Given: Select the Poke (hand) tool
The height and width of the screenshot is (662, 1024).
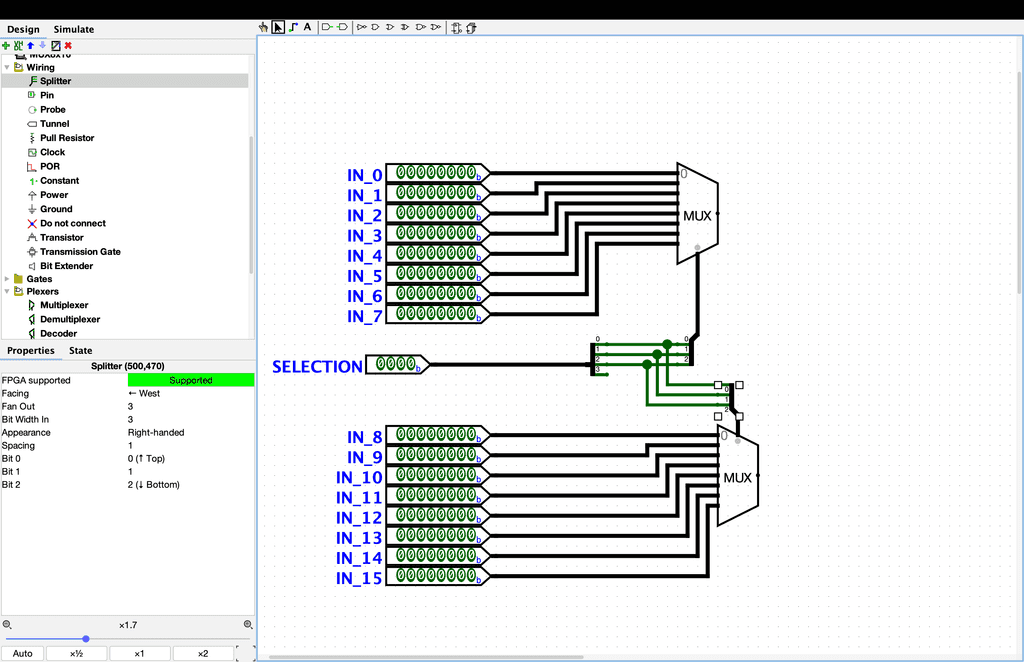Looking at the screenshot, I should click(x=265, y=27).
